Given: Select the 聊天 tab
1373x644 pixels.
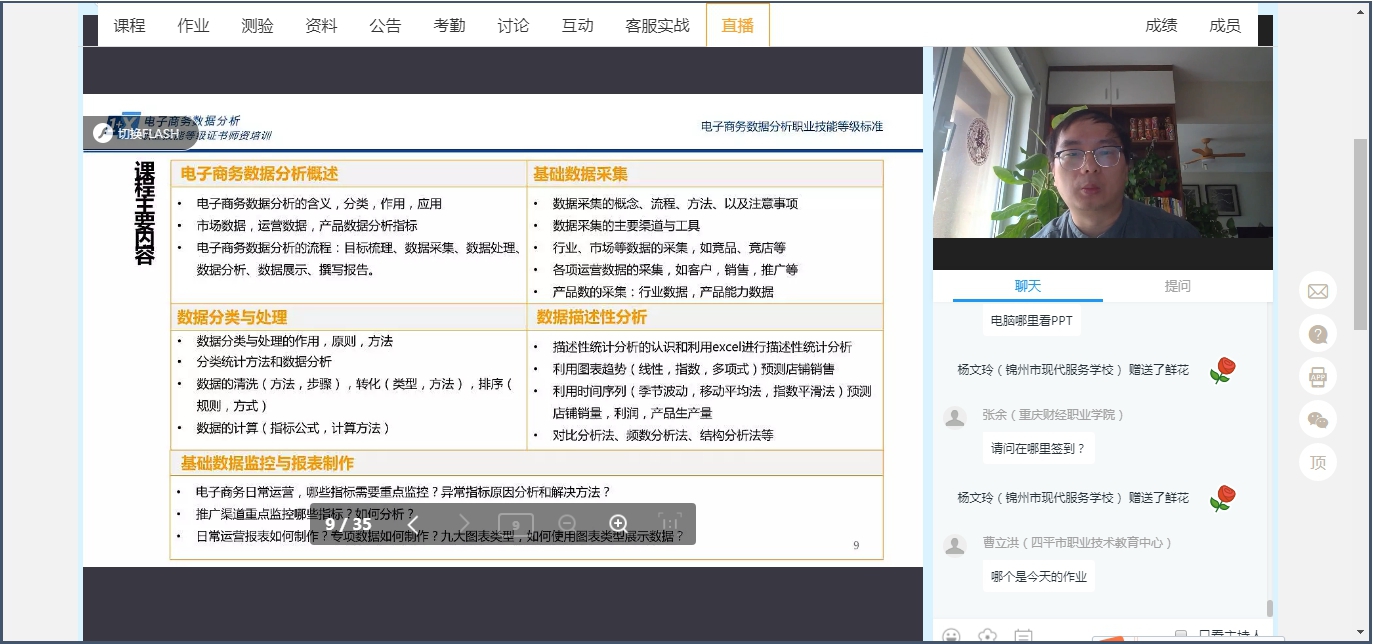Looking at the screenshot, I should [1028, 286].
